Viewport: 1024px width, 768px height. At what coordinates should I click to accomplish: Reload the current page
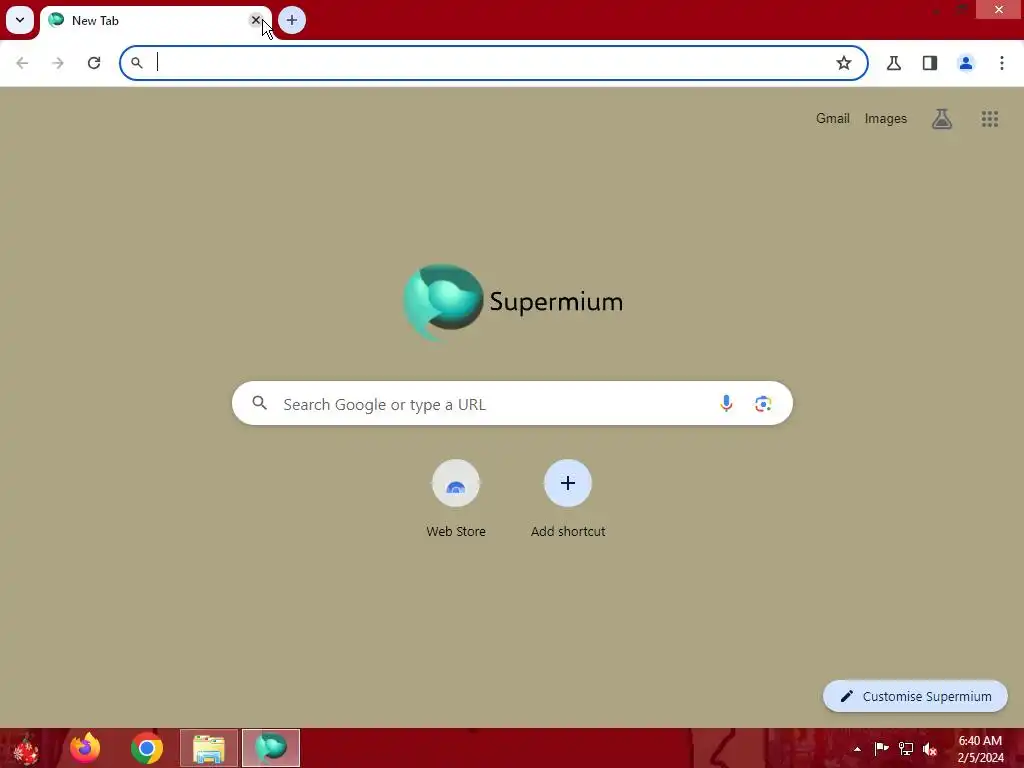tap(94, 63)
